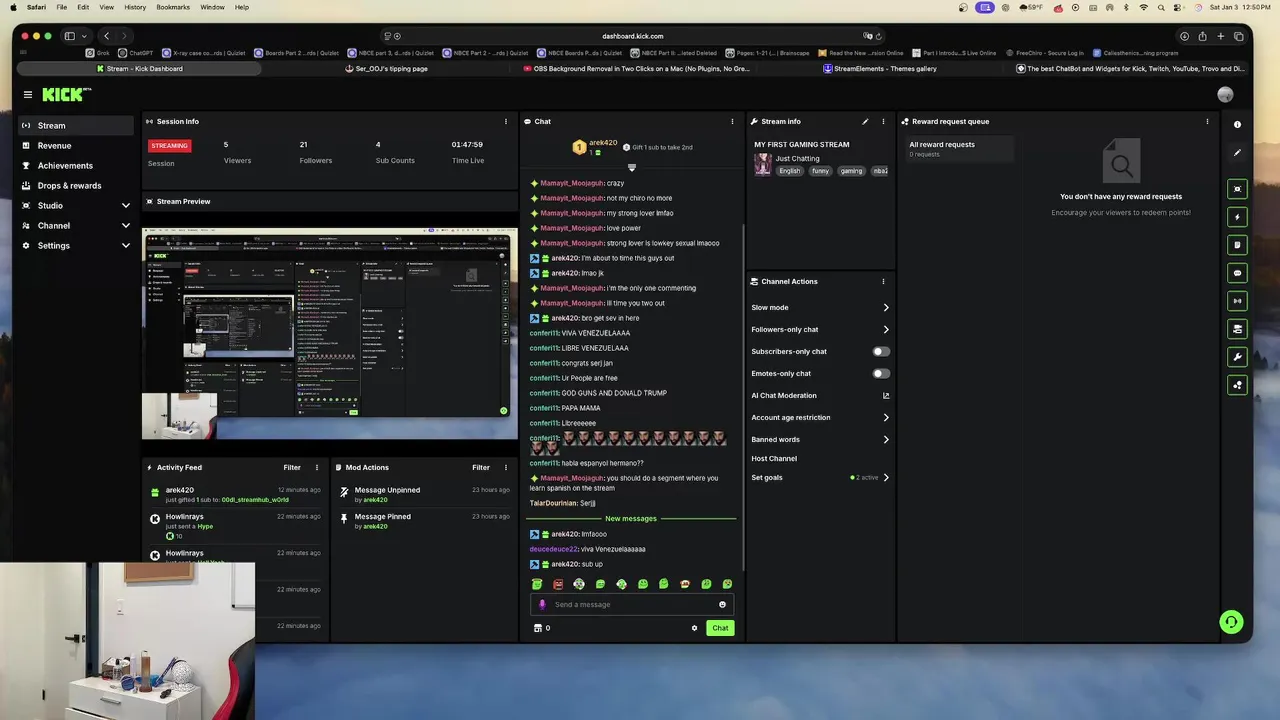Open Host Channel action
1280x720 pixels.
(x=774, y=459)
